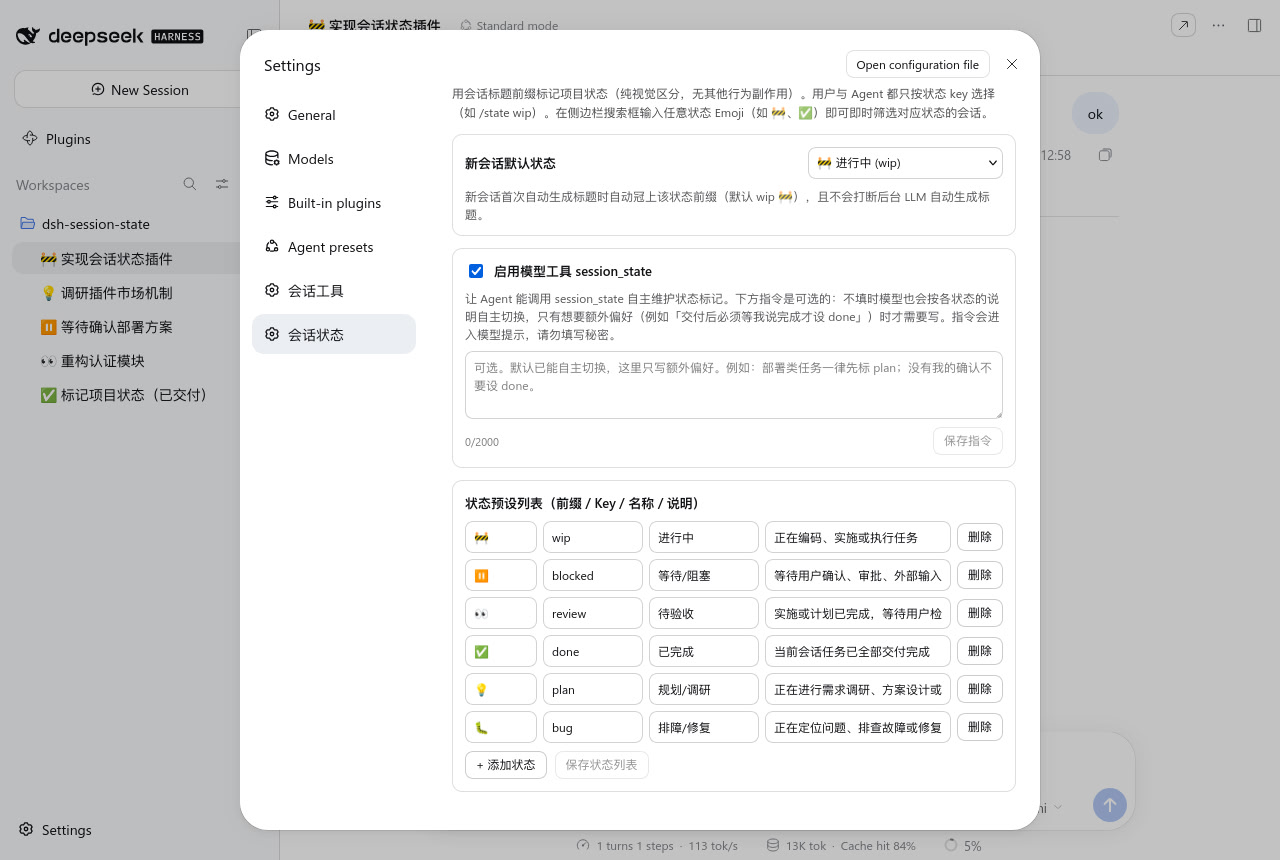Open Settings at the sidebar bottom
This screenshot has width=1280, height=860.
click(66, 830)
